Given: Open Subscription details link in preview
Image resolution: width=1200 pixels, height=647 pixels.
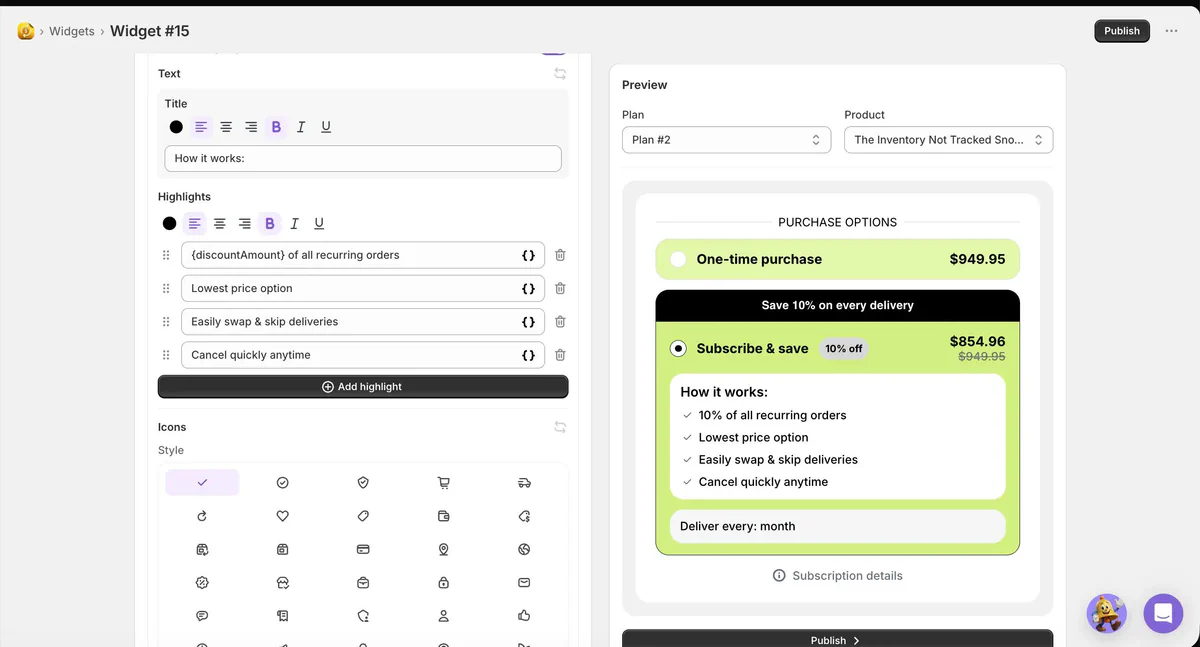Looking at the screenshot, I should (837, 576).
